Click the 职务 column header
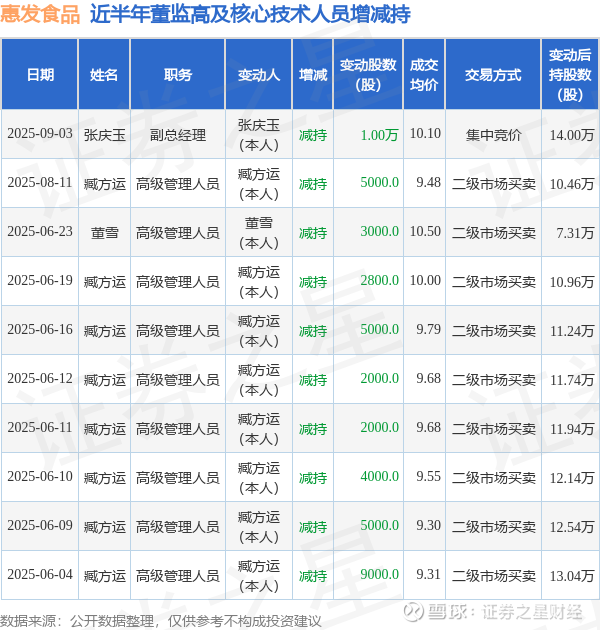 pos(178,75)
